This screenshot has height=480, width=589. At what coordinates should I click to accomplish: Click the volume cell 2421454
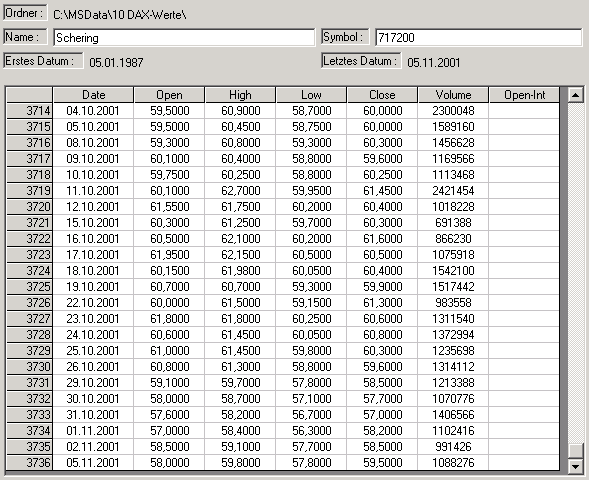[x=453, y=191]
